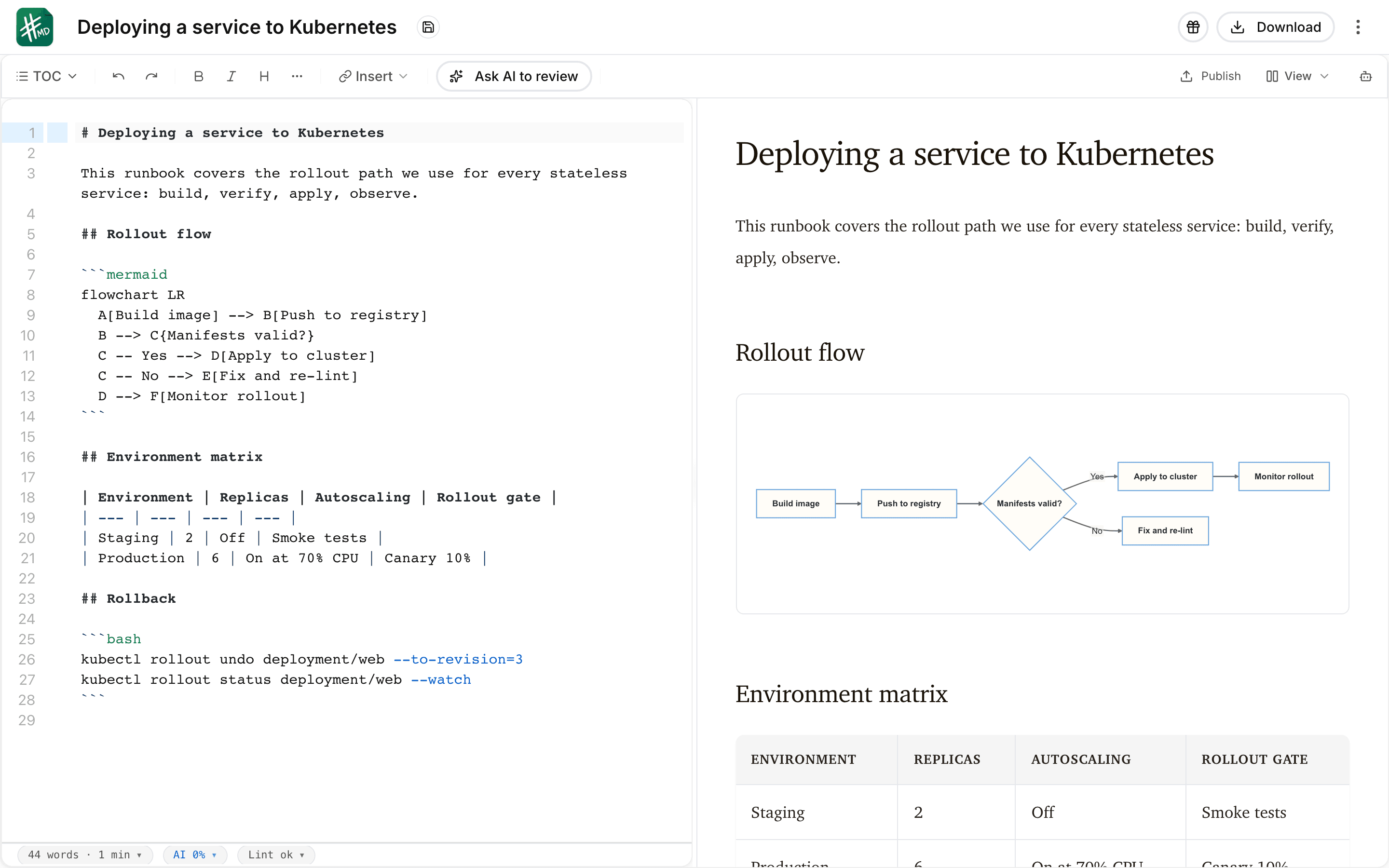Toggle bold formatting
The image size is (1389, 868).
pyautogui.click(x=199, y=76)
